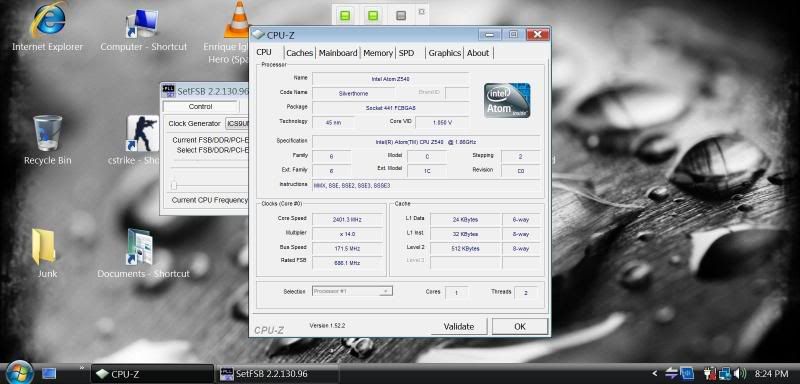The image size is (800, 384).
Task: Click the 45 nm technology value
Action: click(x=333, y=123)
